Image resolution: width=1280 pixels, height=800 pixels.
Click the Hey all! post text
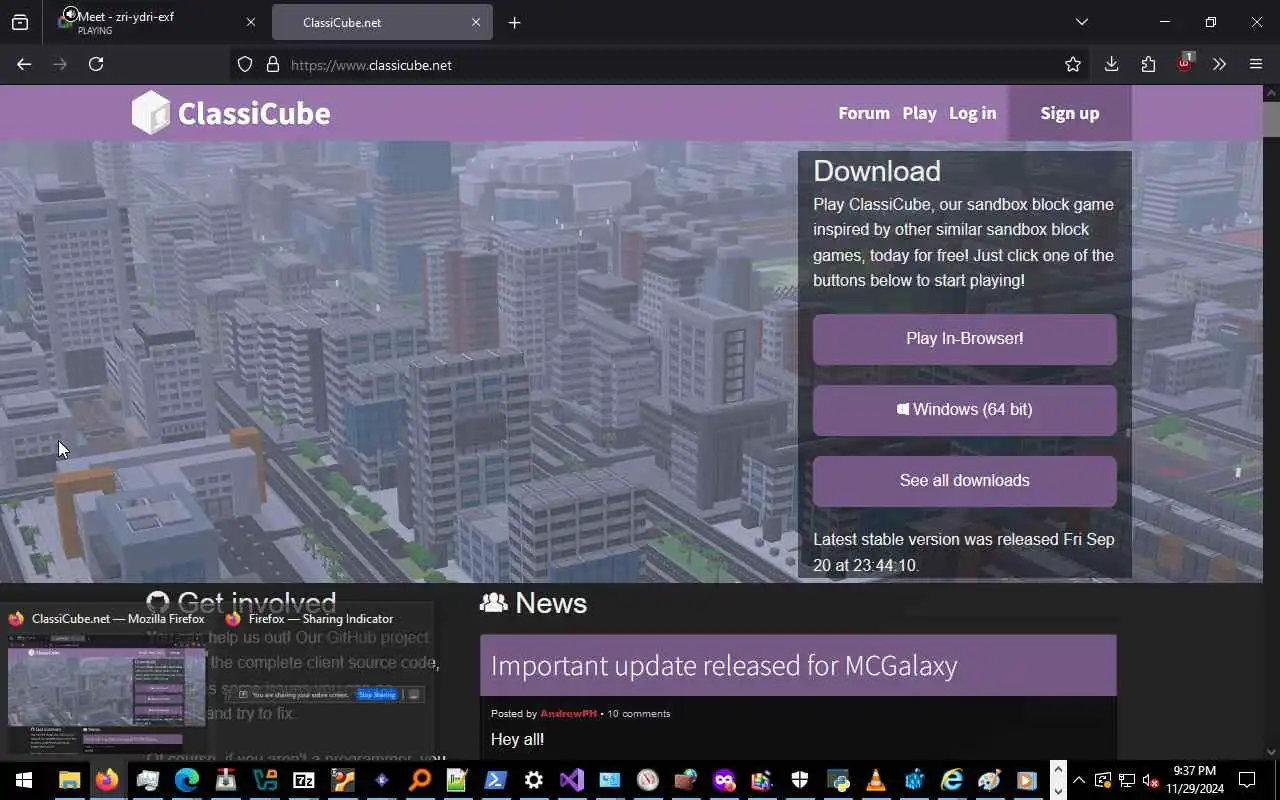pyautogui.click(x=517, y=740)
